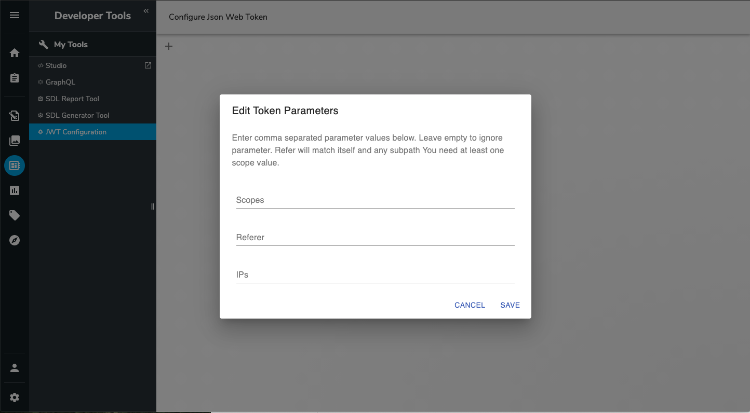Click into the IPs input field
750x413 pixels.
tap(375, 275)
